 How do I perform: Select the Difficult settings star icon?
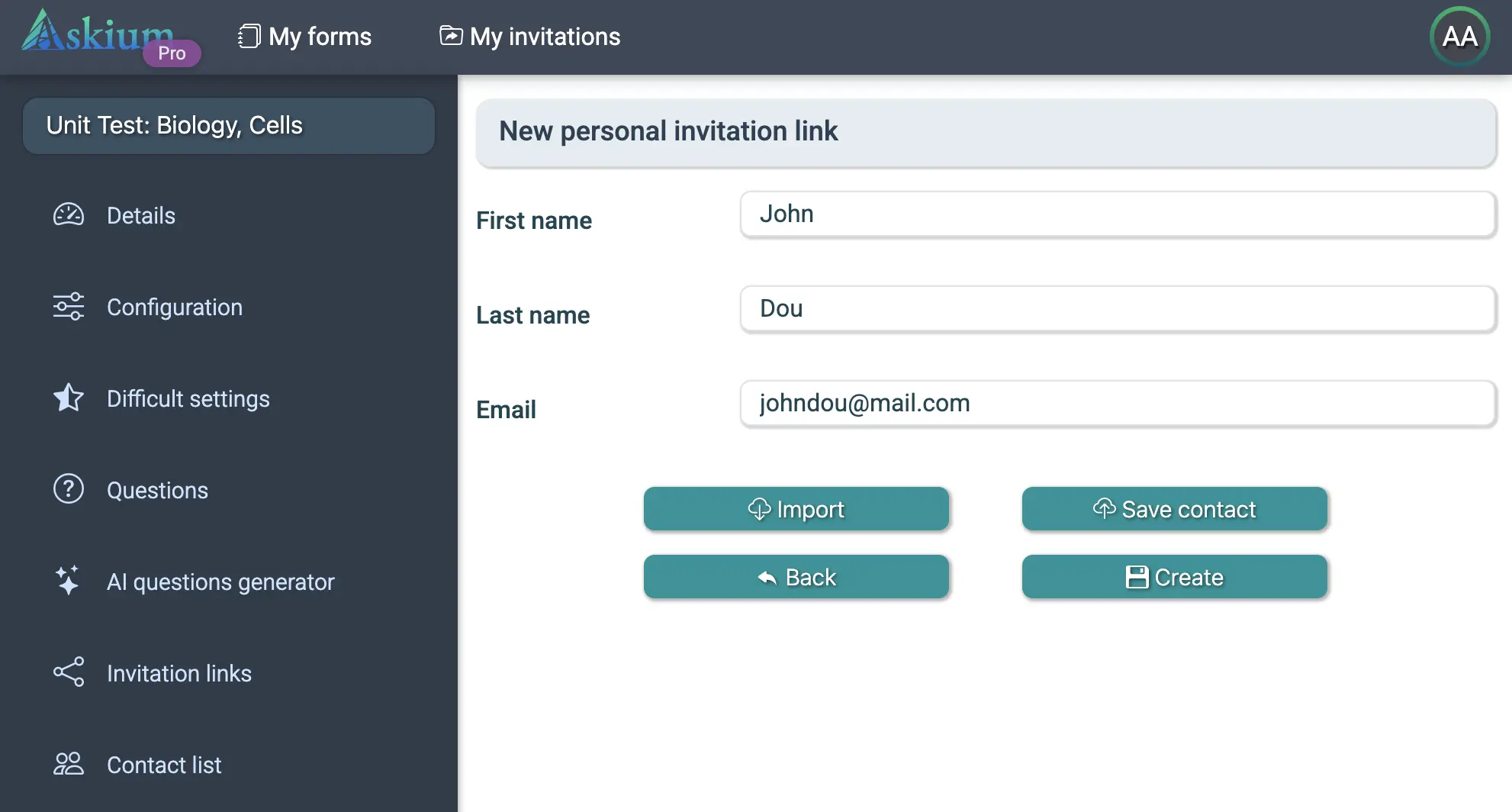(69, 398)
